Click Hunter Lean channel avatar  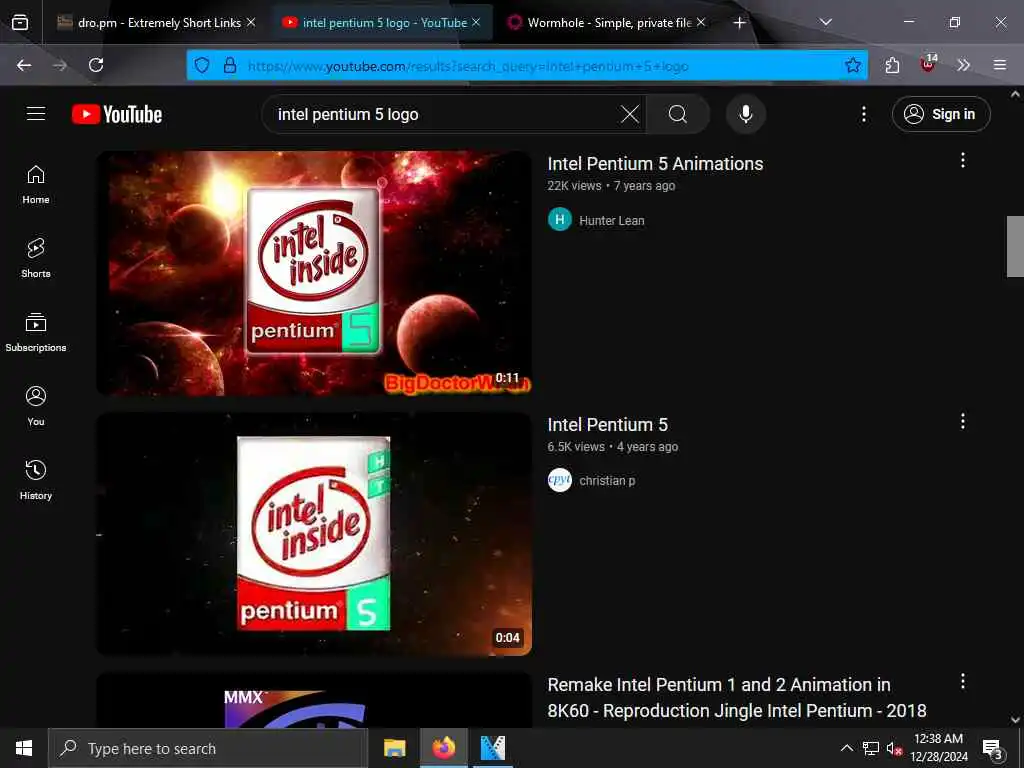point(560,219)
